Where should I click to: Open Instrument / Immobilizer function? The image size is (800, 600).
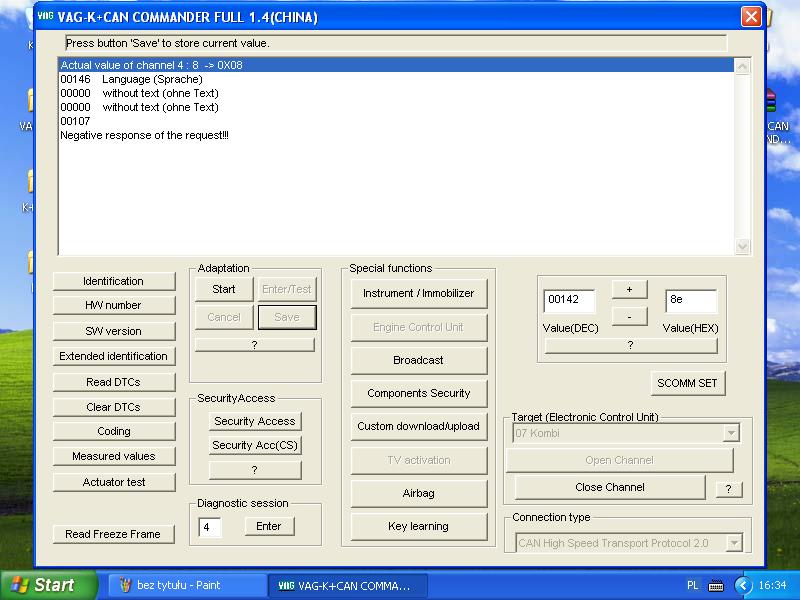[418, 293]
